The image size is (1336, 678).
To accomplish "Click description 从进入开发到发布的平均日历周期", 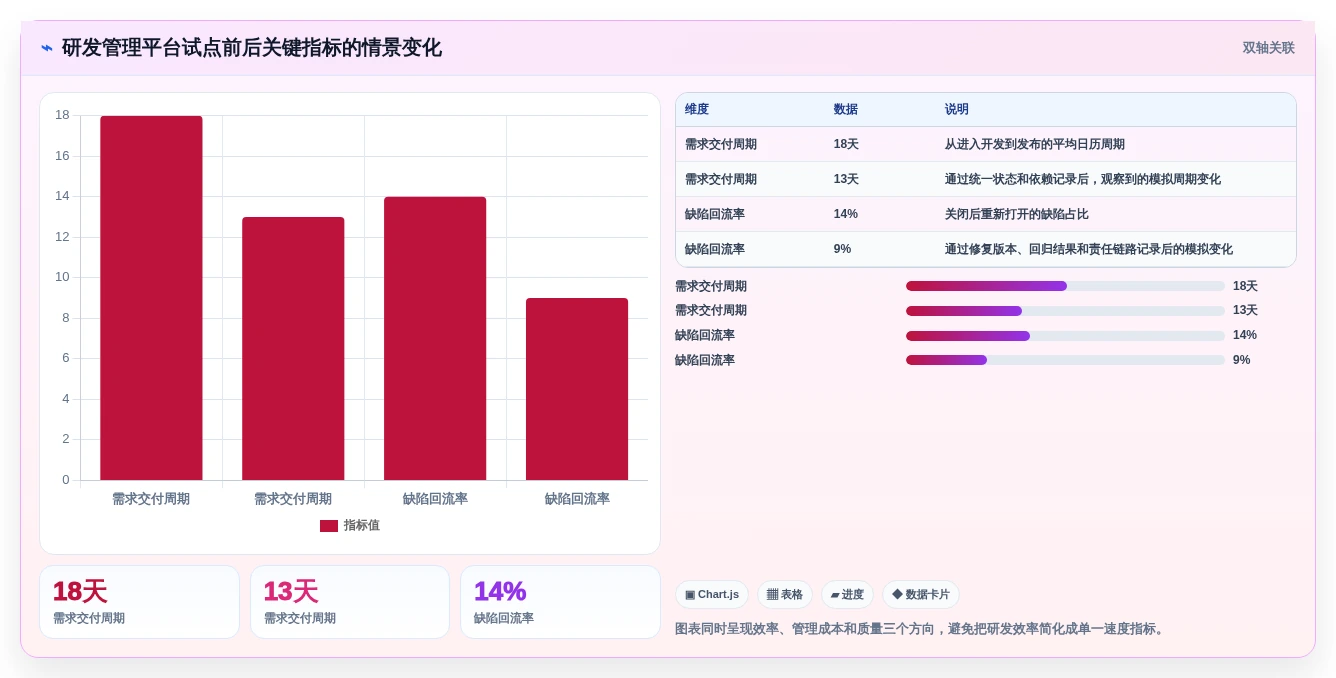I will pos(1035,145).
